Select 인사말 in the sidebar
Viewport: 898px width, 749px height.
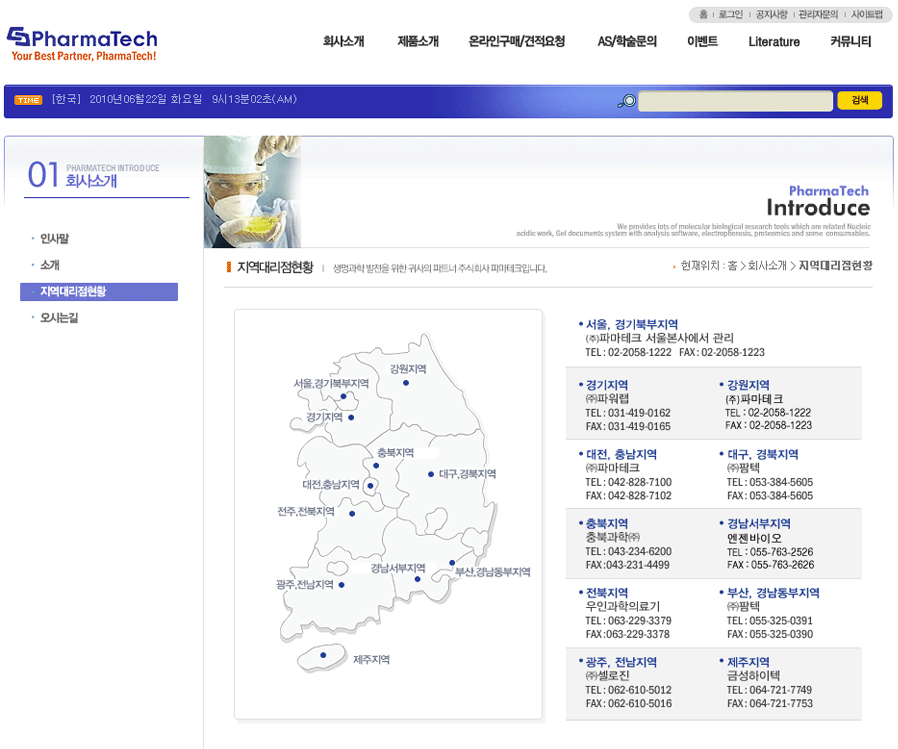click(54, 238)
